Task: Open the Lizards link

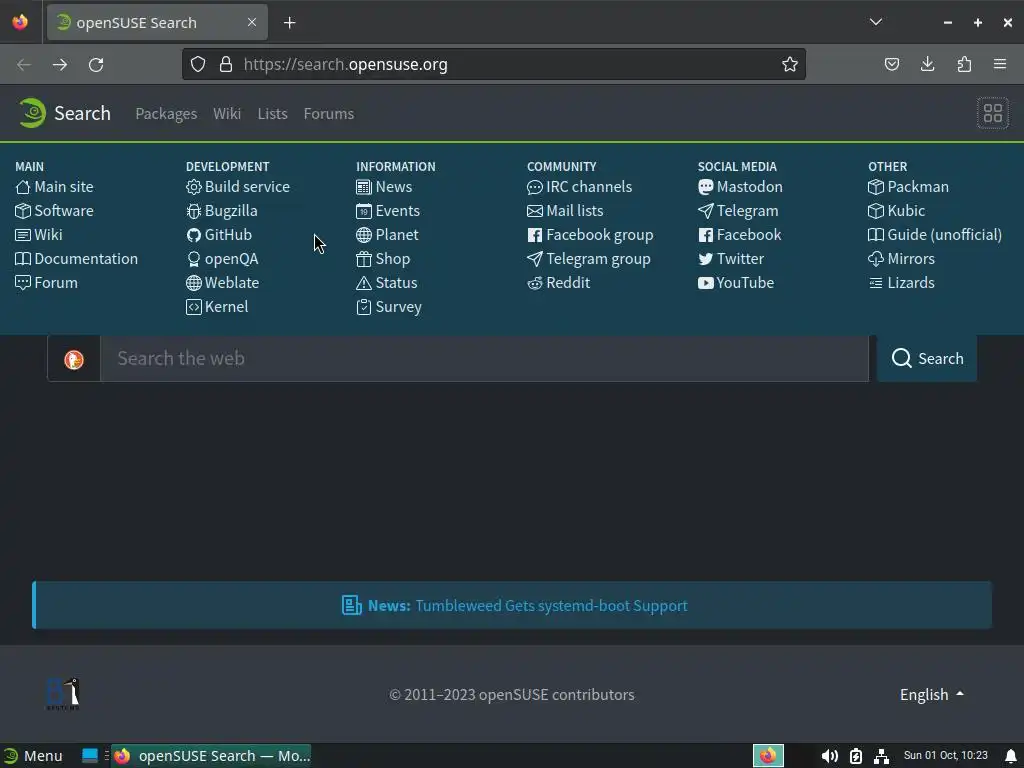Action: coord(901,283)
